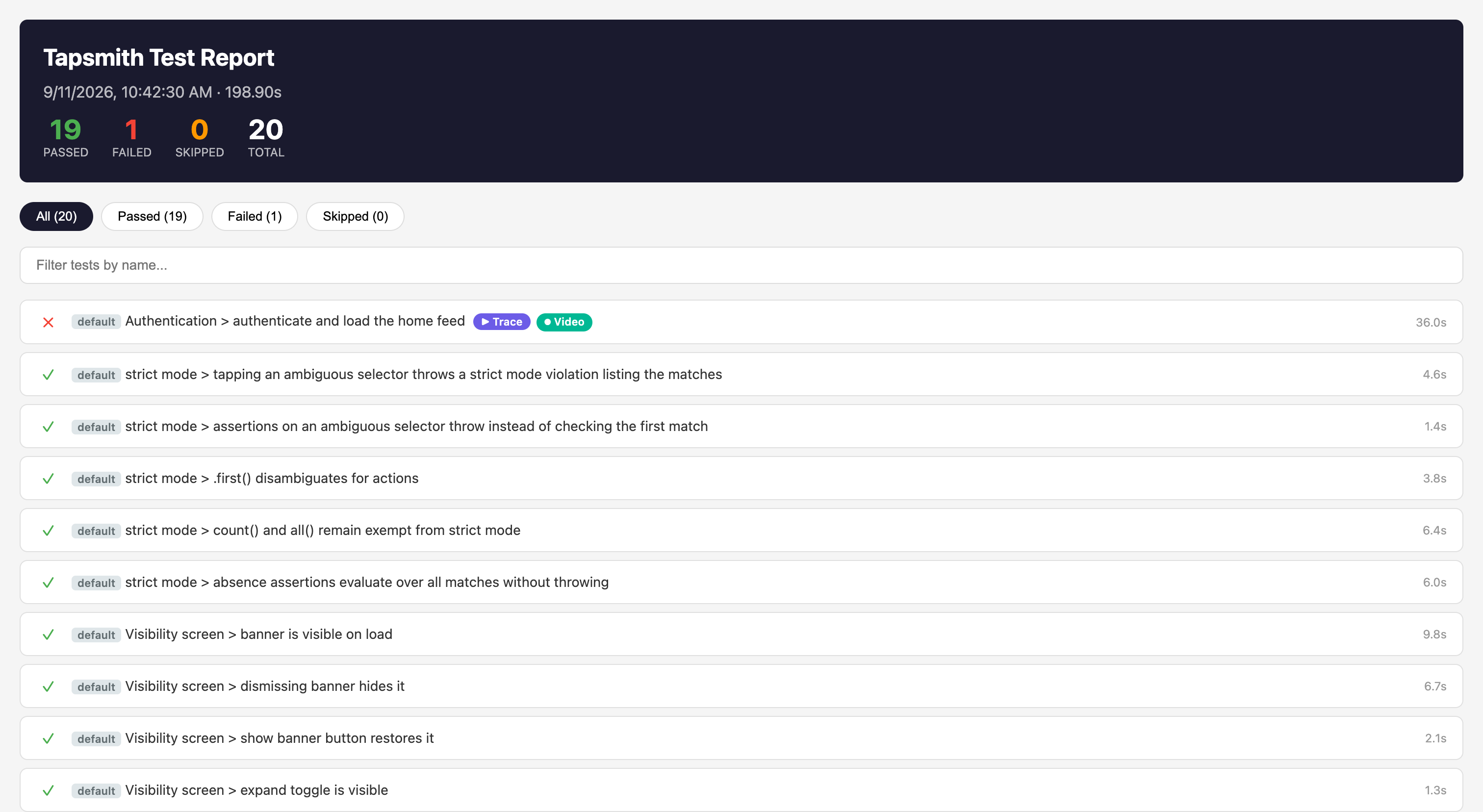Expand assertions on an ambiguous selector test row
Screen dimensions: 1483x812
click(x=741, y=427)
